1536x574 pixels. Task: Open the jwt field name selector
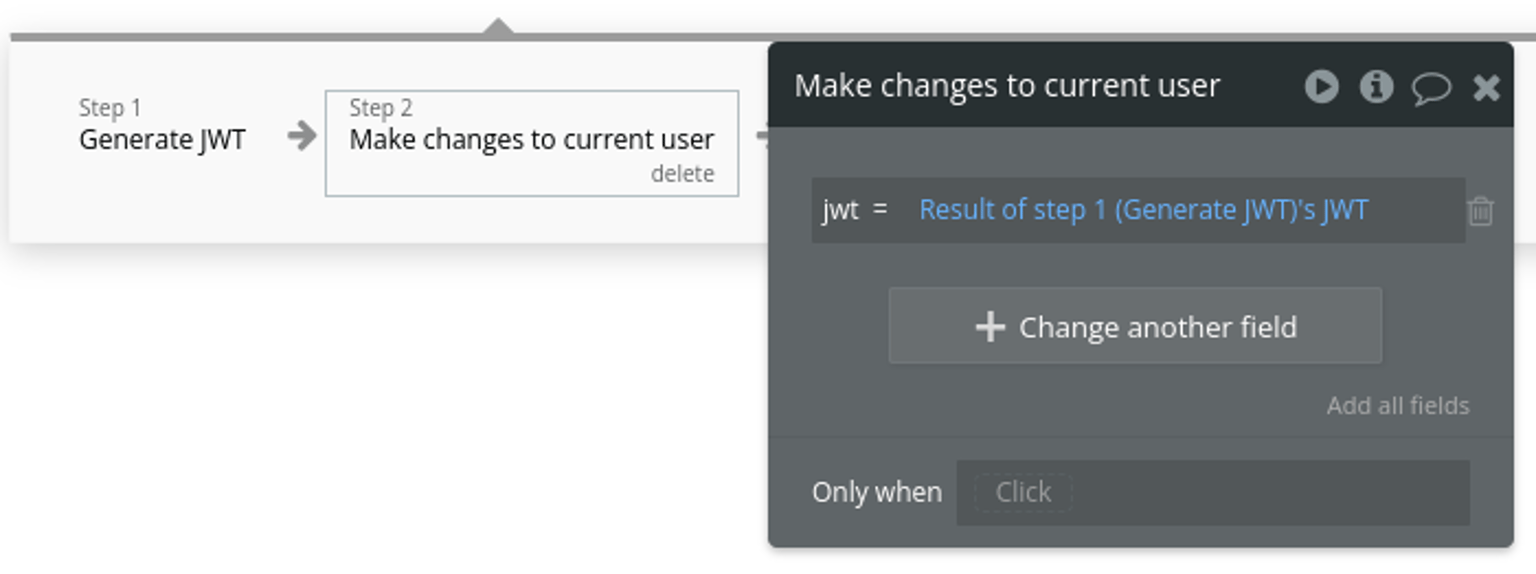coord(840,210)
